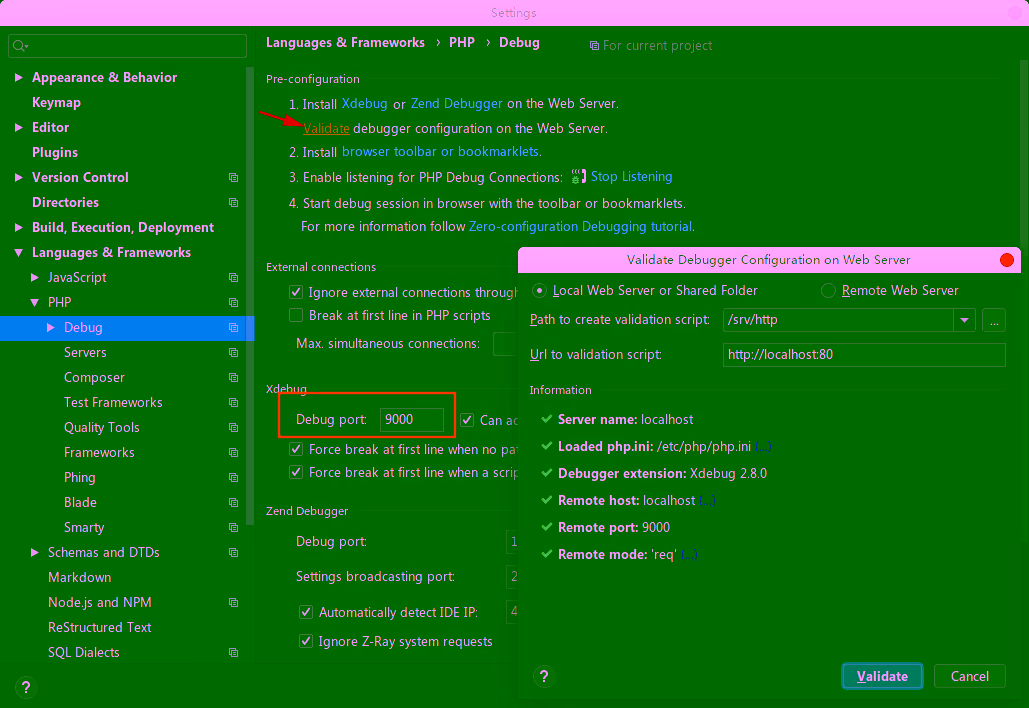This screenshot has width=1029, height=708.
Task: Click project-level icon next to Node.js and NPM
Action: pos(233,602)
